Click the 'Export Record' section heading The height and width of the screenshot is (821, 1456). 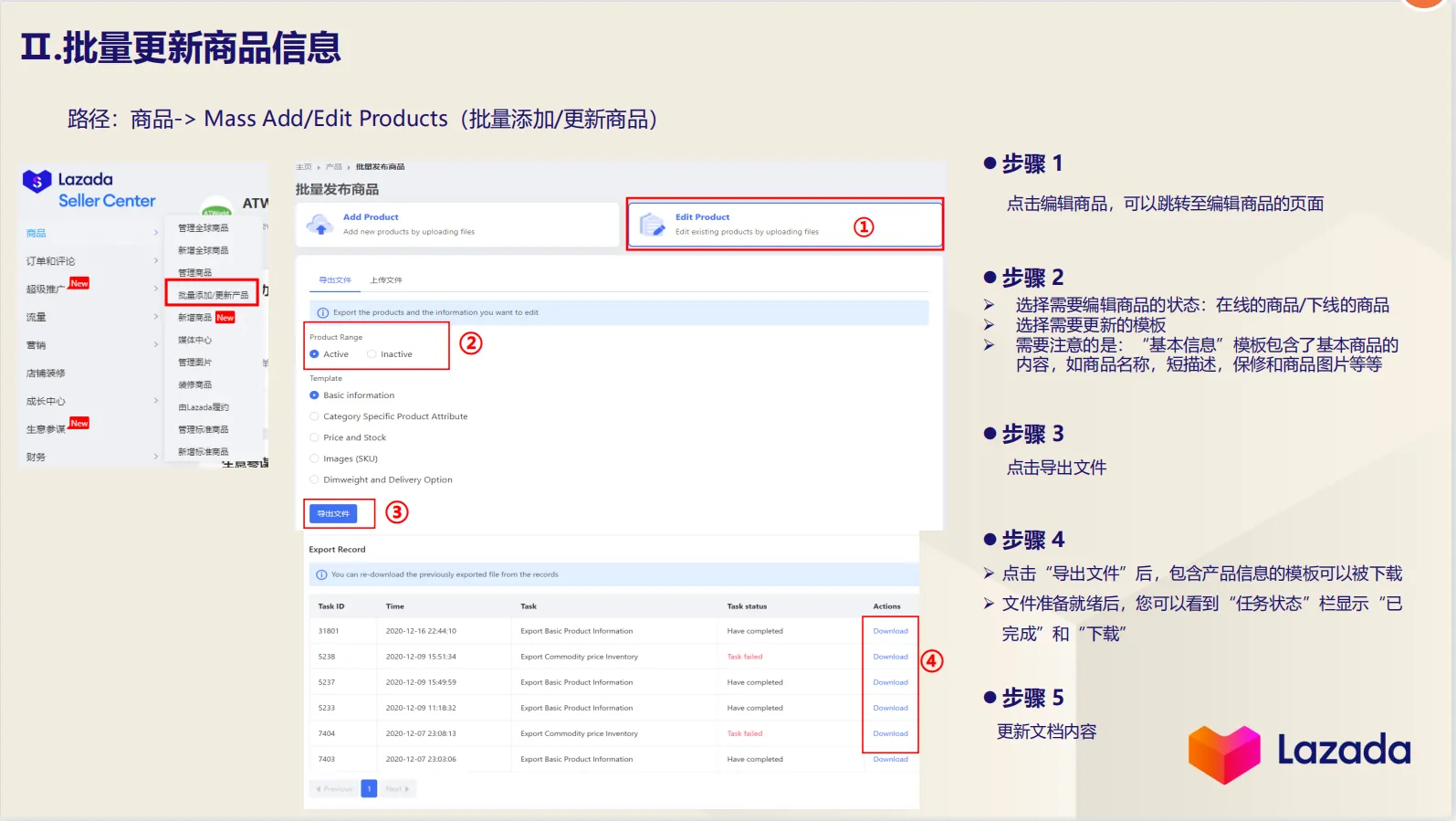[x=337, y=550]
